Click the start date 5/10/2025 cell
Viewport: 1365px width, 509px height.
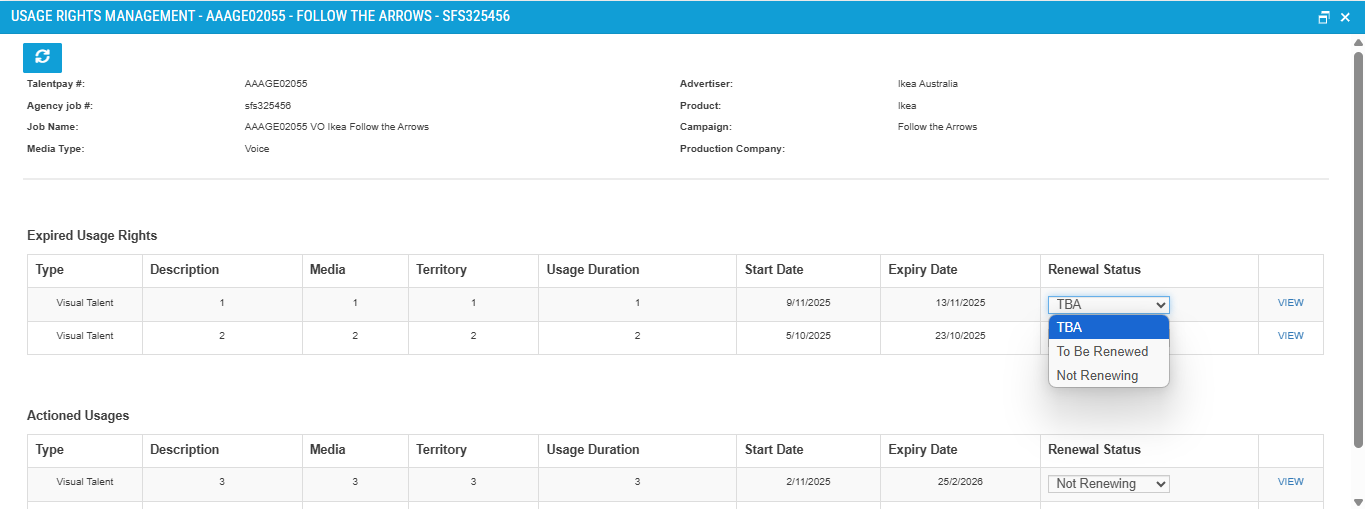tap(809, 336)
